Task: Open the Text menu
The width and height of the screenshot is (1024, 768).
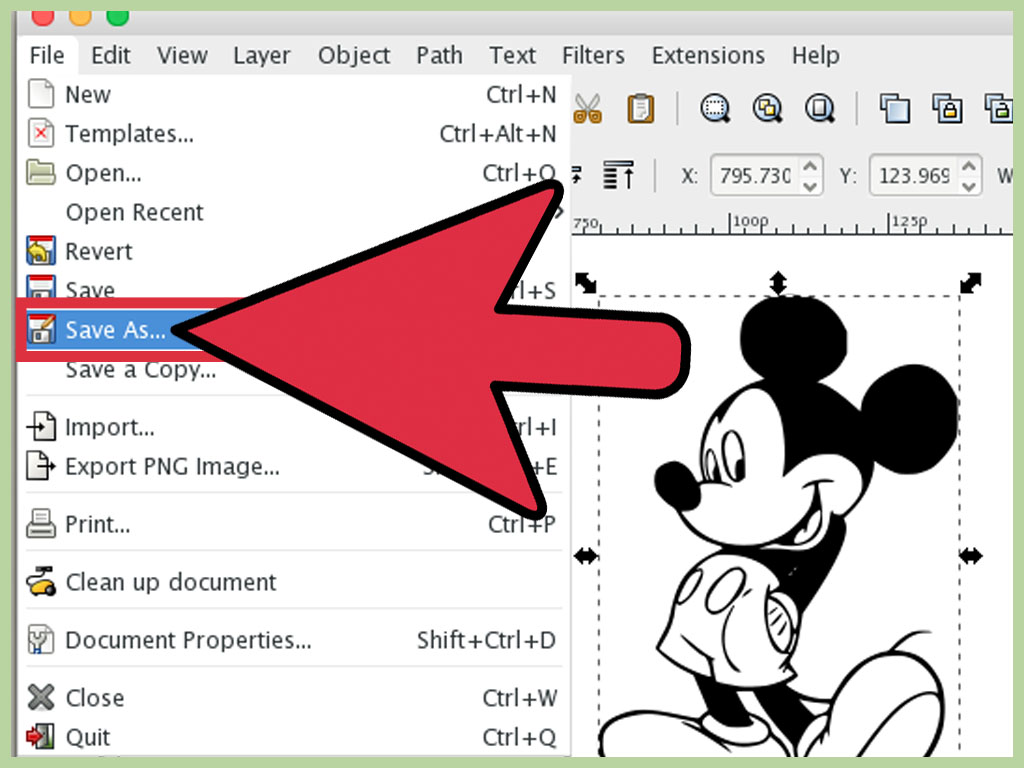Action: point(513,56)
